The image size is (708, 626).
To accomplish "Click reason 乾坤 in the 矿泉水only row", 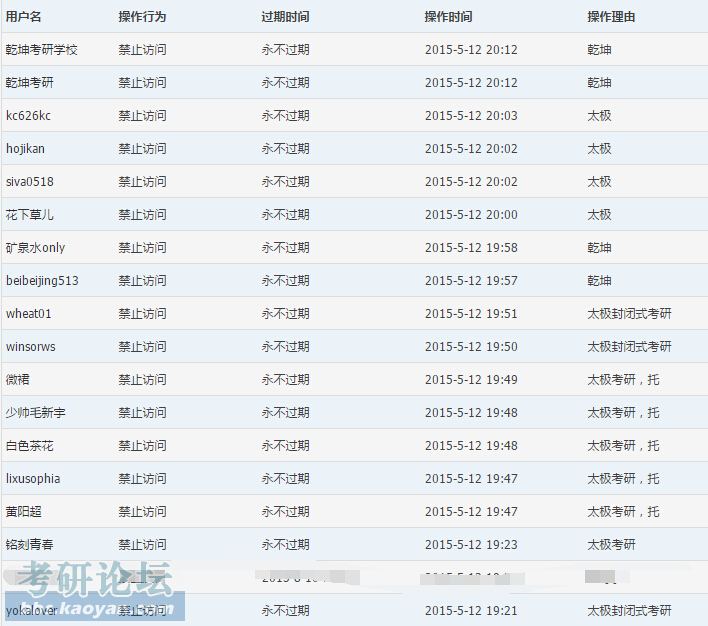I will [x=599, y=248].
